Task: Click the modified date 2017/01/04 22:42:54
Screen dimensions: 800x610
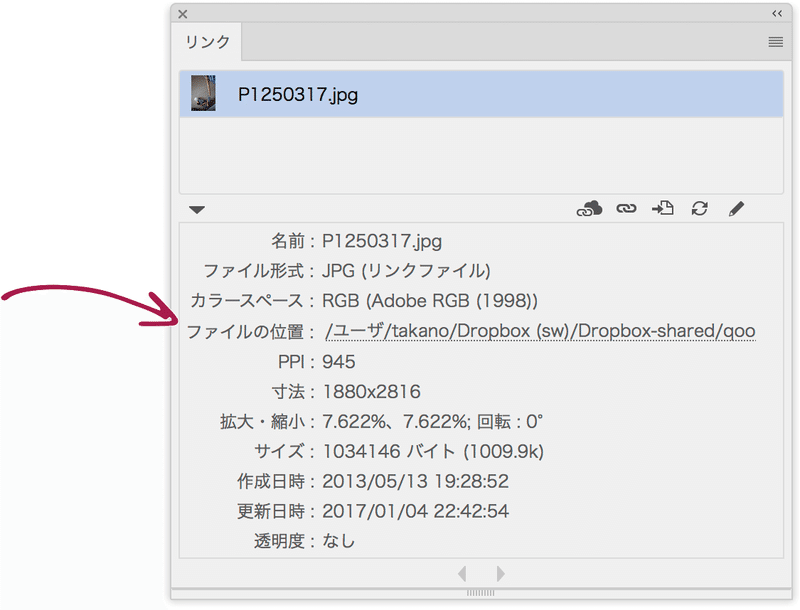Action: (415, 511)
